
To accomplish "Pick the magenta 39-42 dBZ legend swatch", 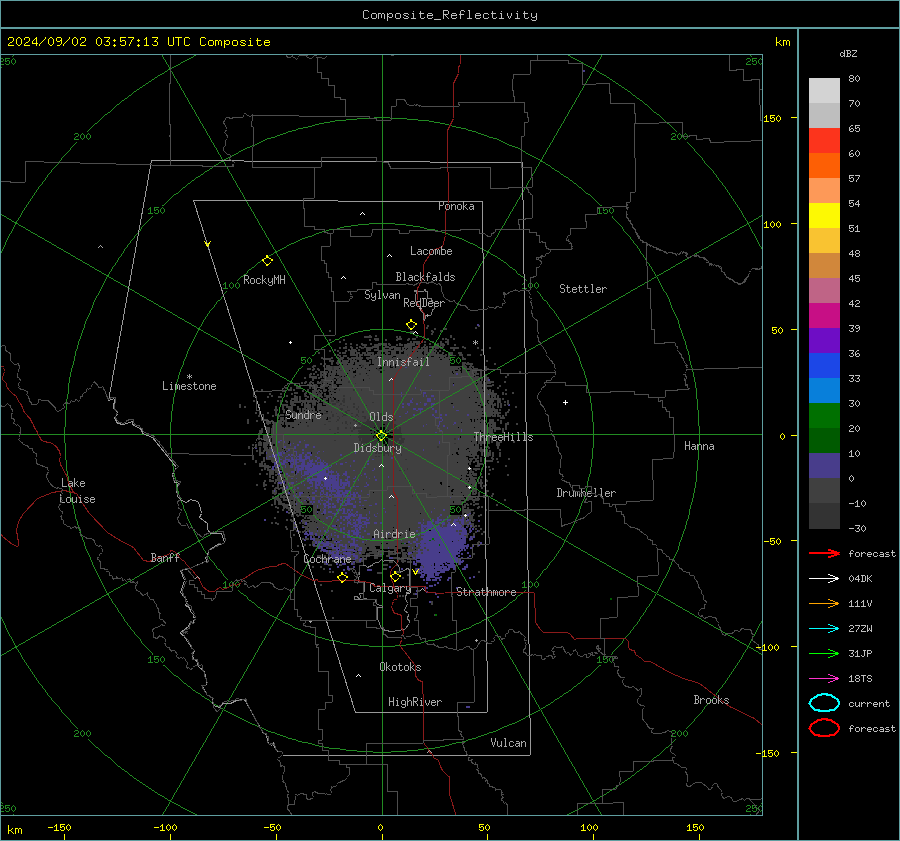I will tap(824, 316).
